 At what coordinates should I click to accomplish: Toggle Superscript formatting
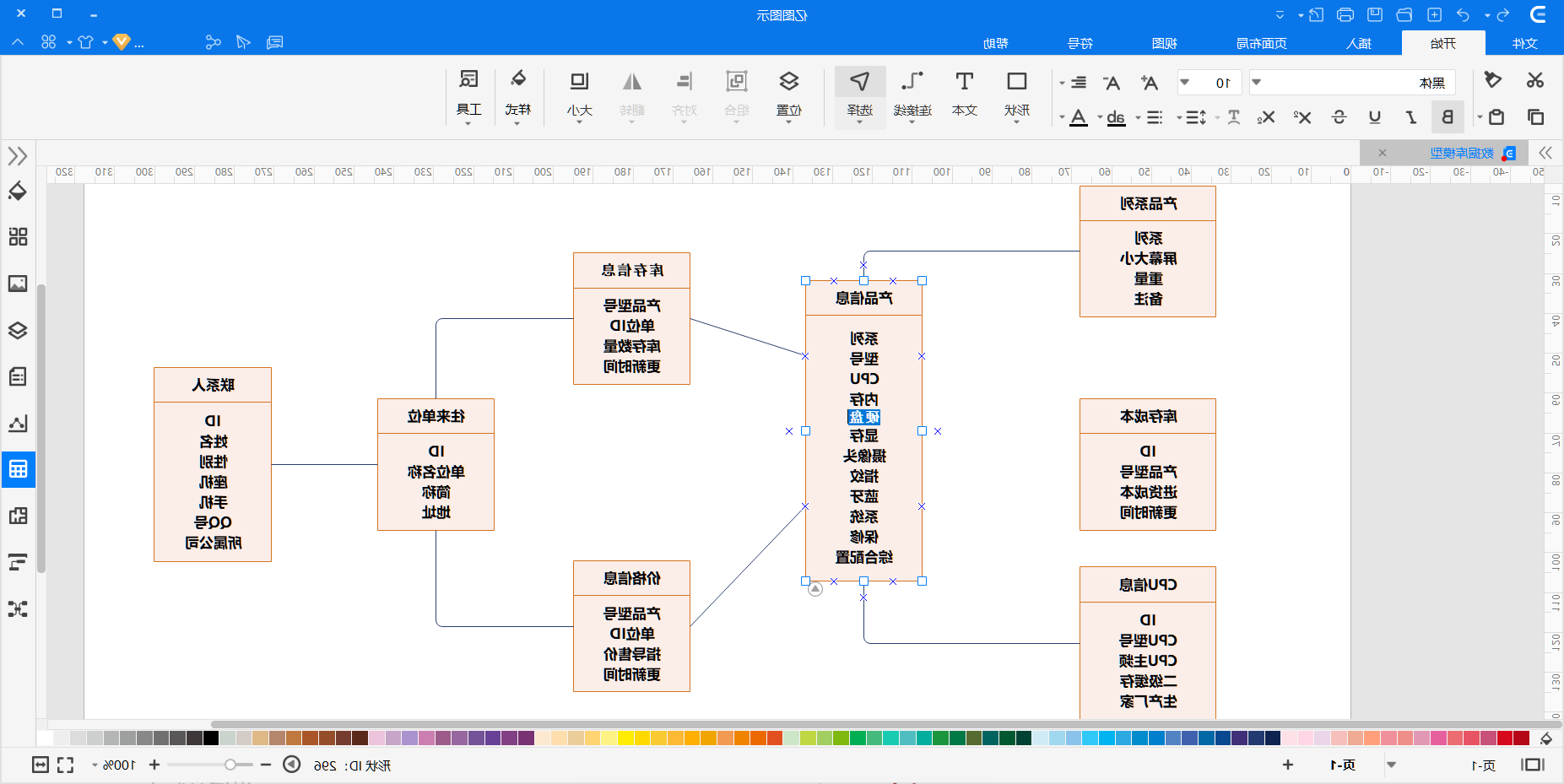tap(1302, 116)
